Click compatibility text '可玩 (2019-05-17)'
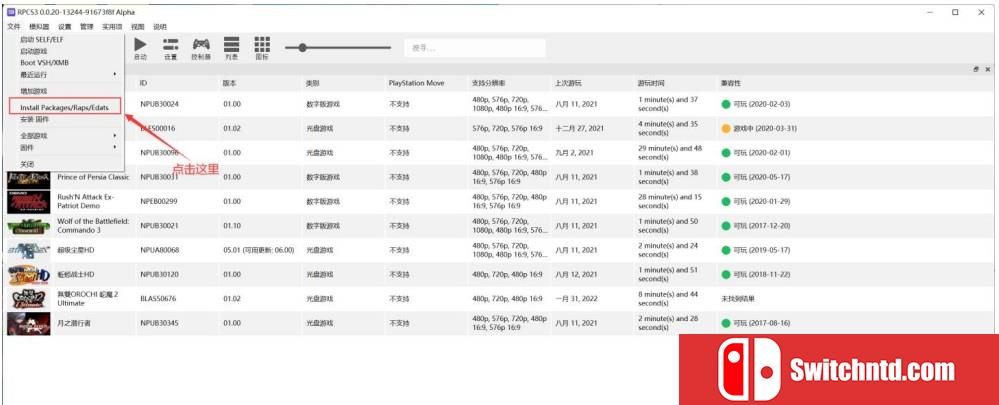The image size is (999, 405). [761, 250]
